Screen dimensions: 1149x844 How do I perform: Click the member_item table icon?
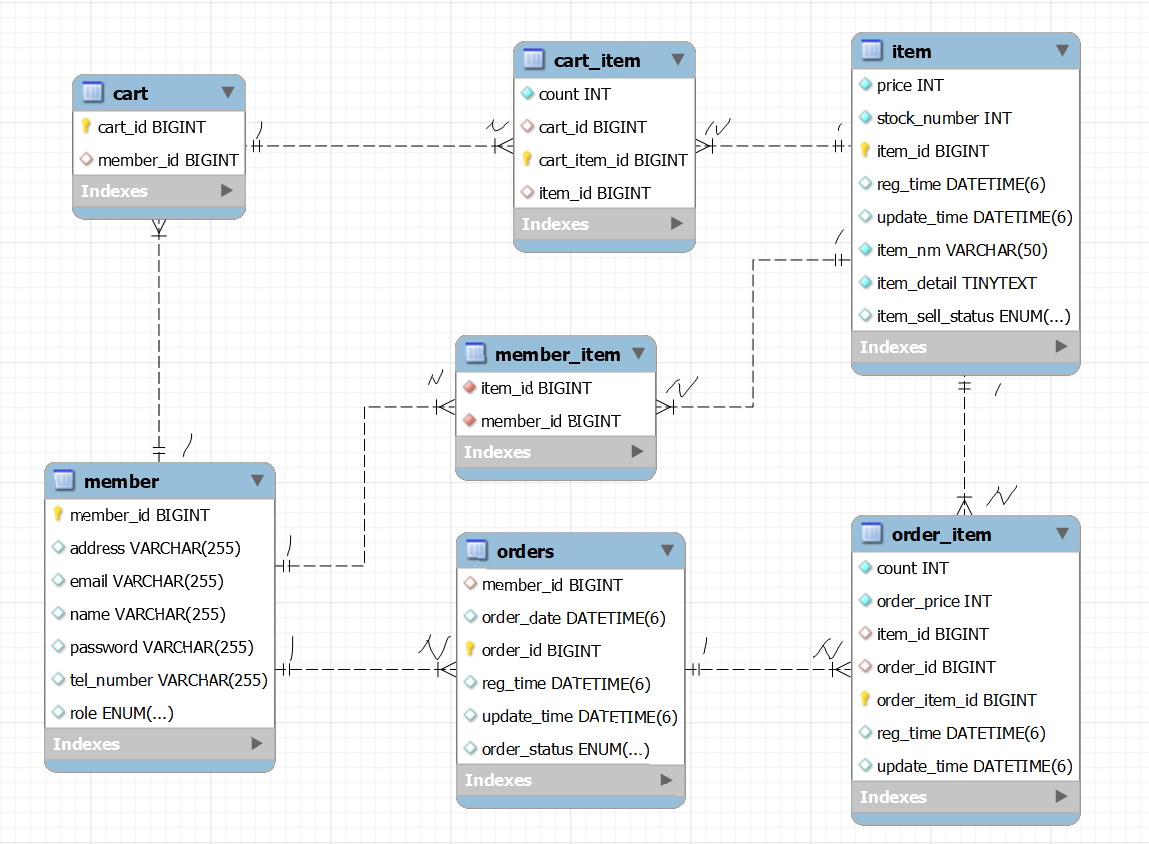click(x=475, y=354)
